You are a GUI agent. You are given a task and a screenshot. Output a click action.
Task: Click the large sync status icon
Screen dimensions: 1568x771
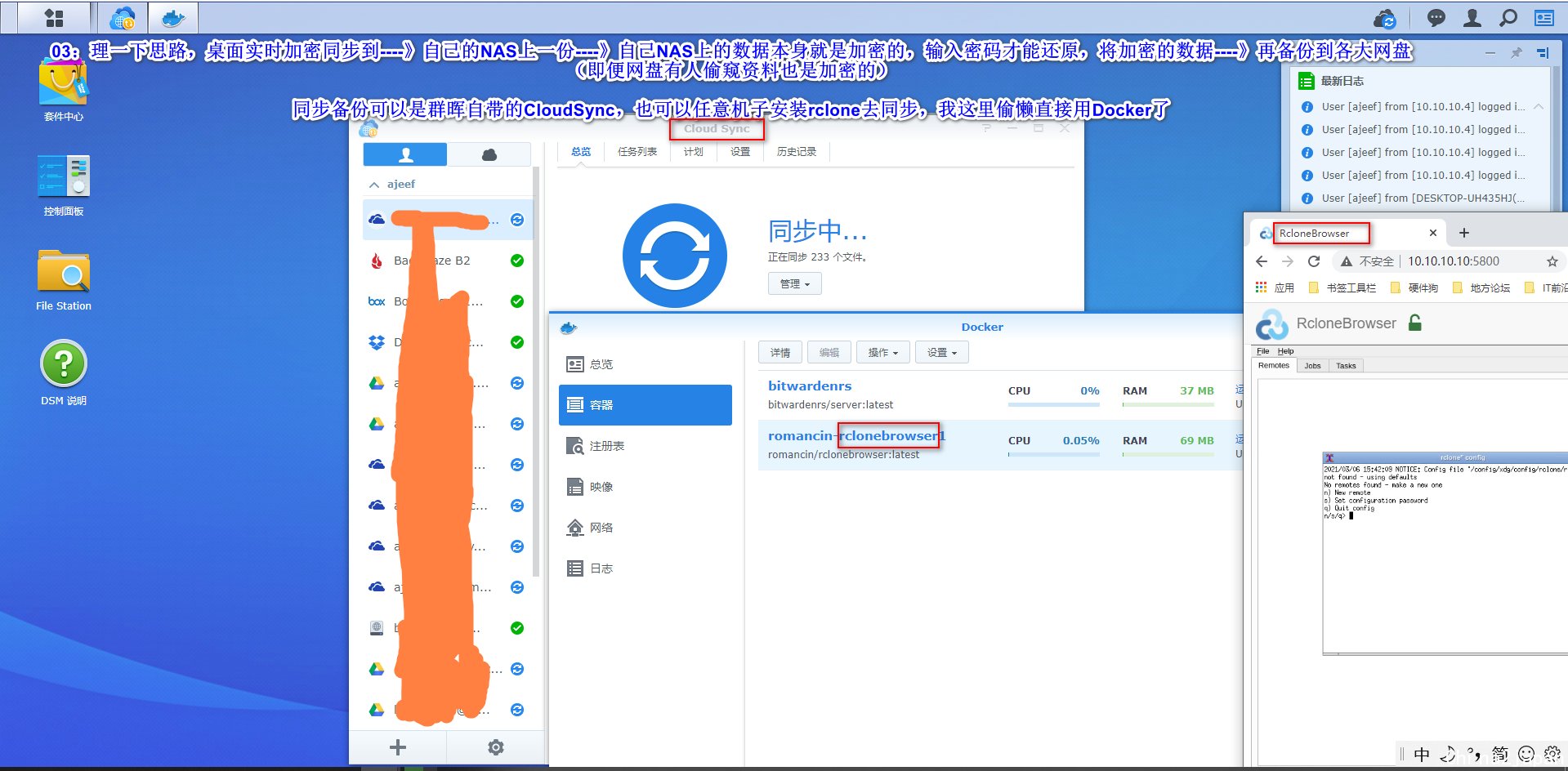(x=675, y=256)
